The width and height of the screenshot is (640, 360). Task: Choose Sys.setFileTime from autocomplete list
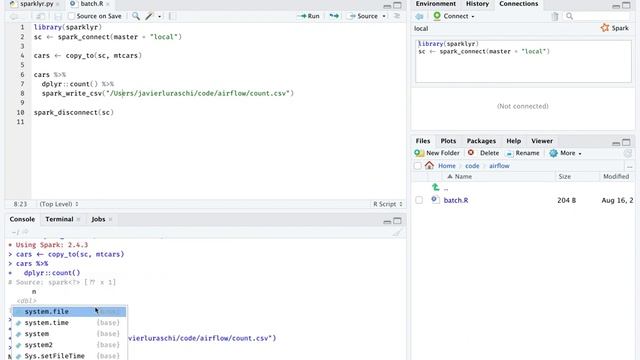(69, 356)
